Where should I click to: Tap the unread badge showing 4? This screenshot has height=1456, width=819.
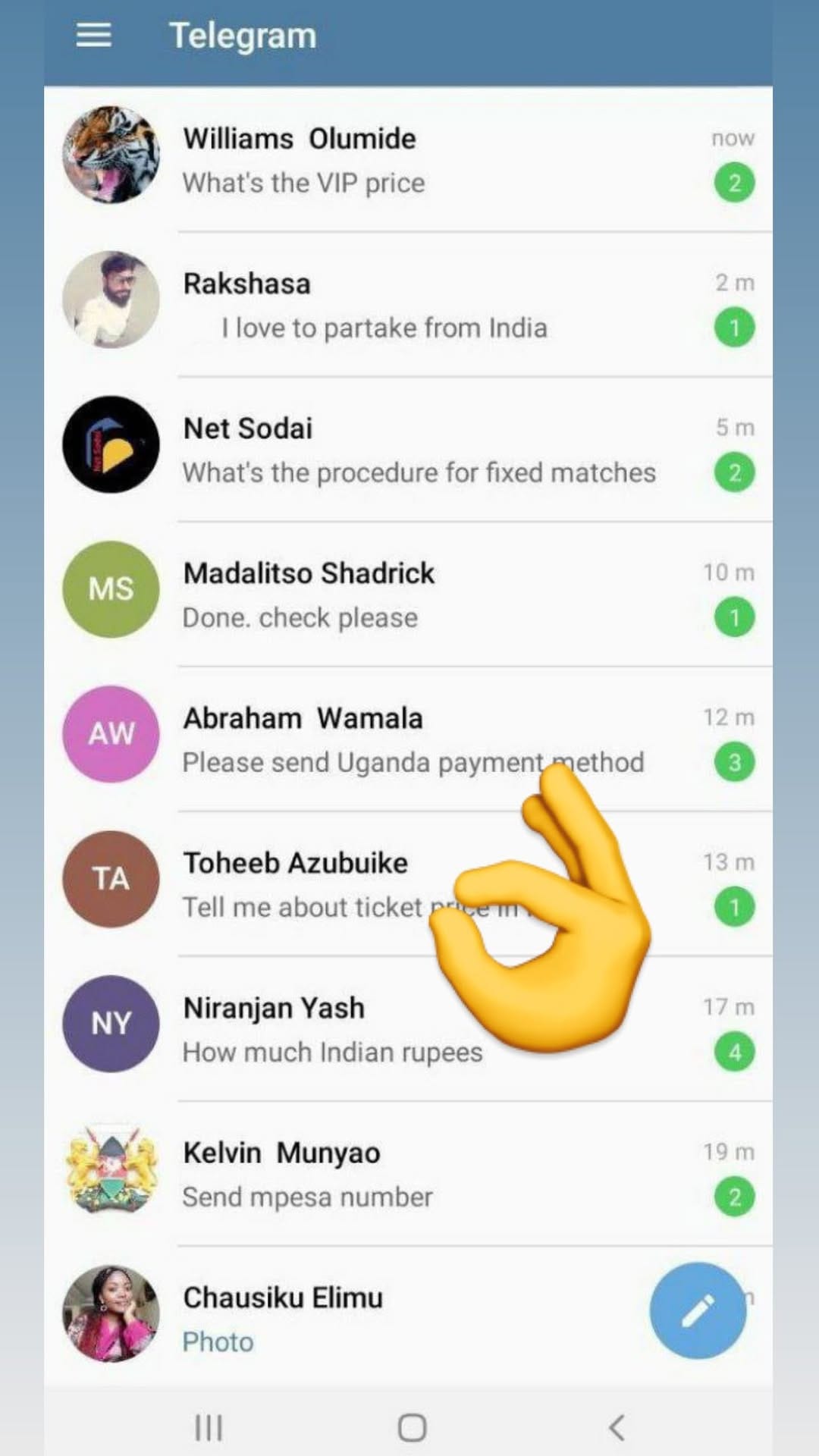click(734, 1052)
